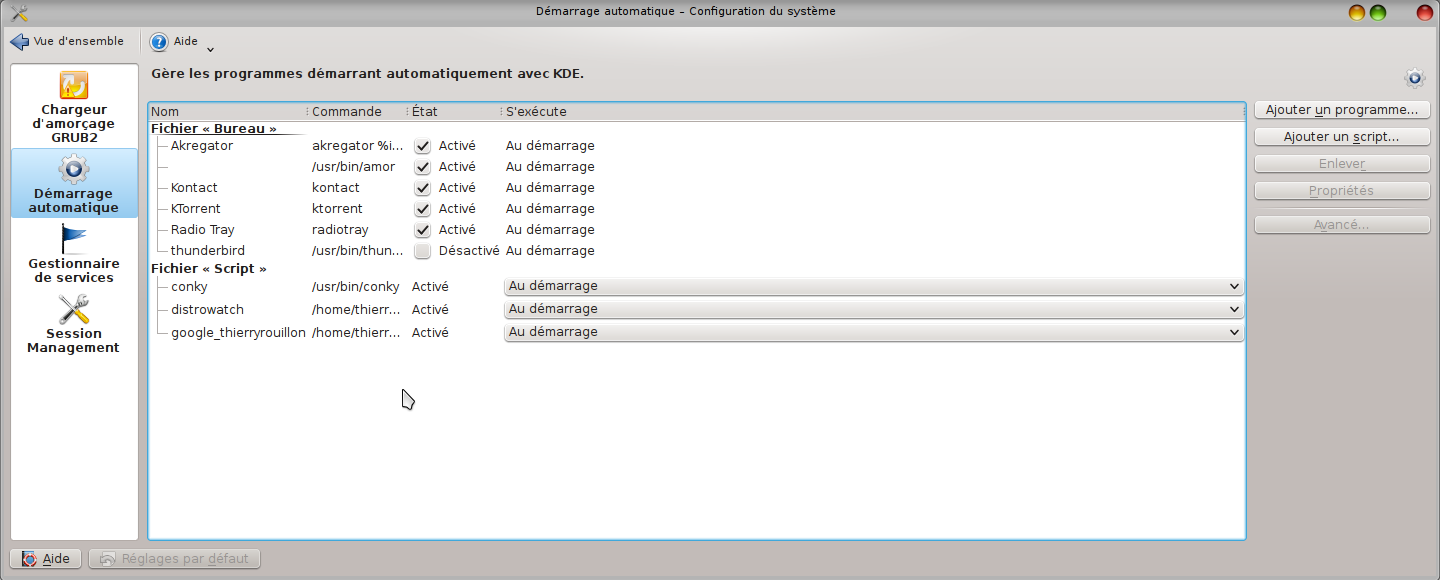Click the yellow minimize window button
This screenshot has height=580, width=1440.
pos(1357,13)
